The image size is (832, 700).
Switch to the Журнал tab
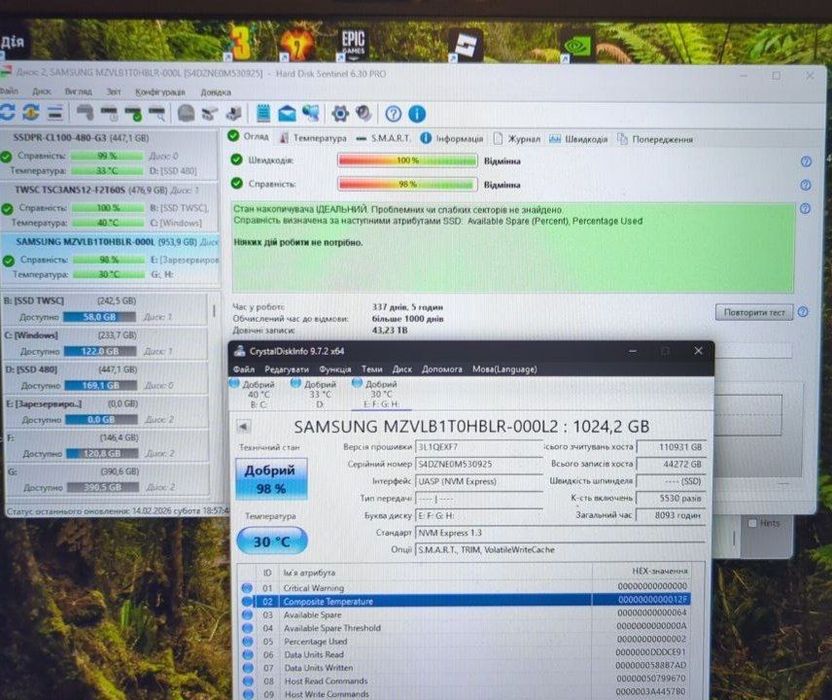(x=517, y=139)
